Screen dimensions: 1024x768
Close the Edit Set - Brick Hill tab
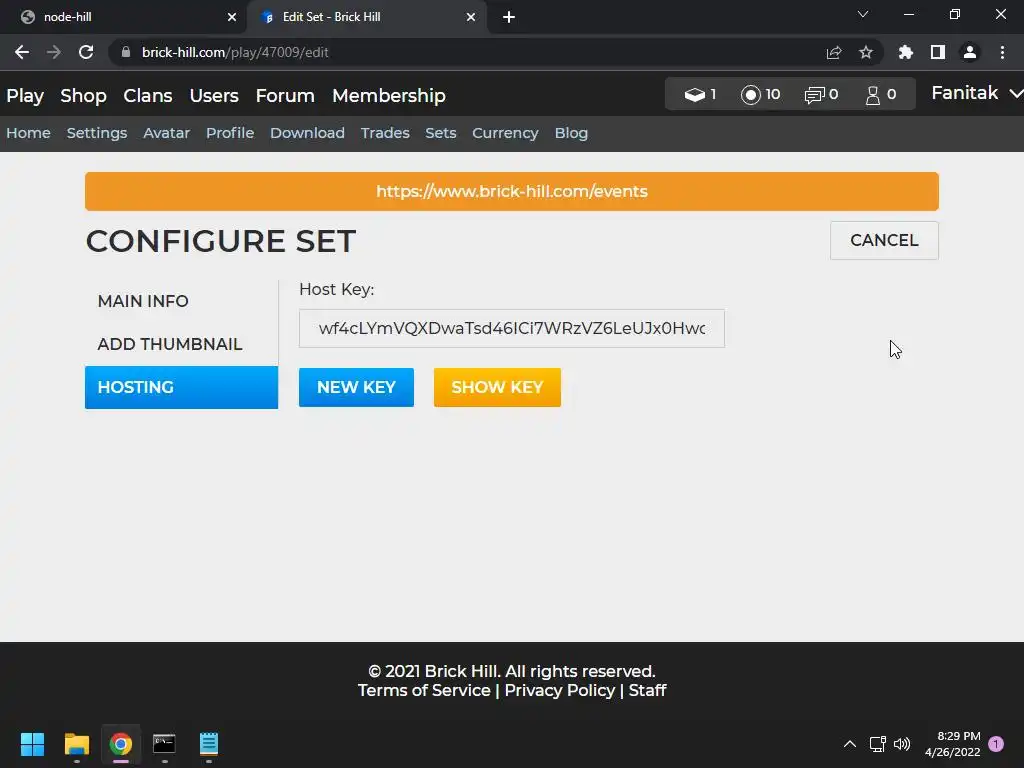(471, 17)
